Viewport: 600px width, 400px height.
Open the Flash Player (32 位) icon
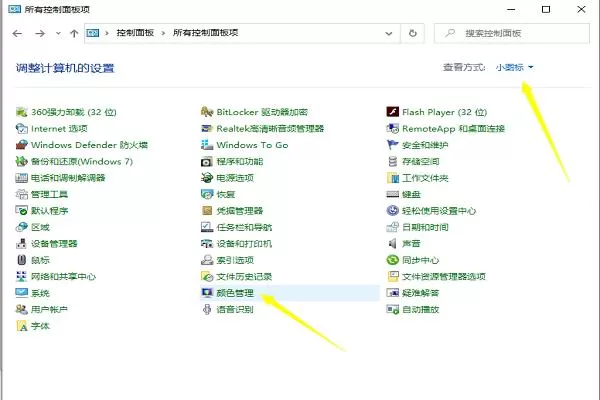coord(393,112)
